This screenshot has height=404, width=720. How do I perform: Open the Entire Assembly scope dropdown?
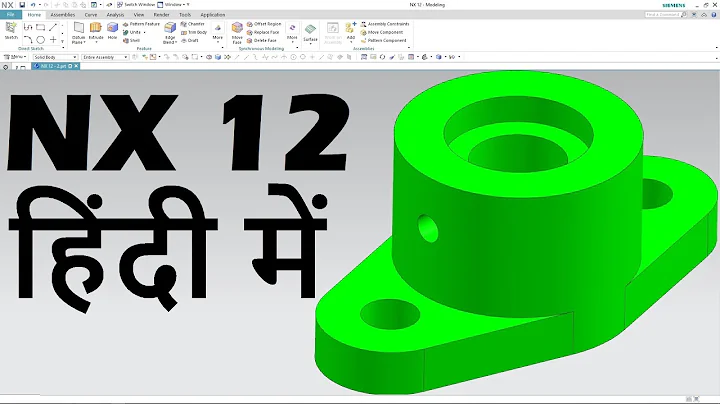click(x=105, y=57)
